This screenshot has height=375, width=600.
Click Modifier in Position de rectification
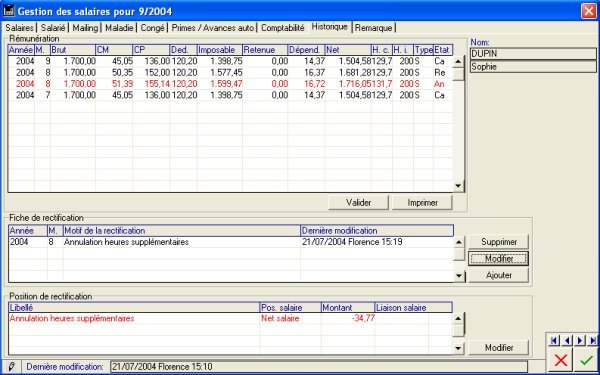click(499, 348)
